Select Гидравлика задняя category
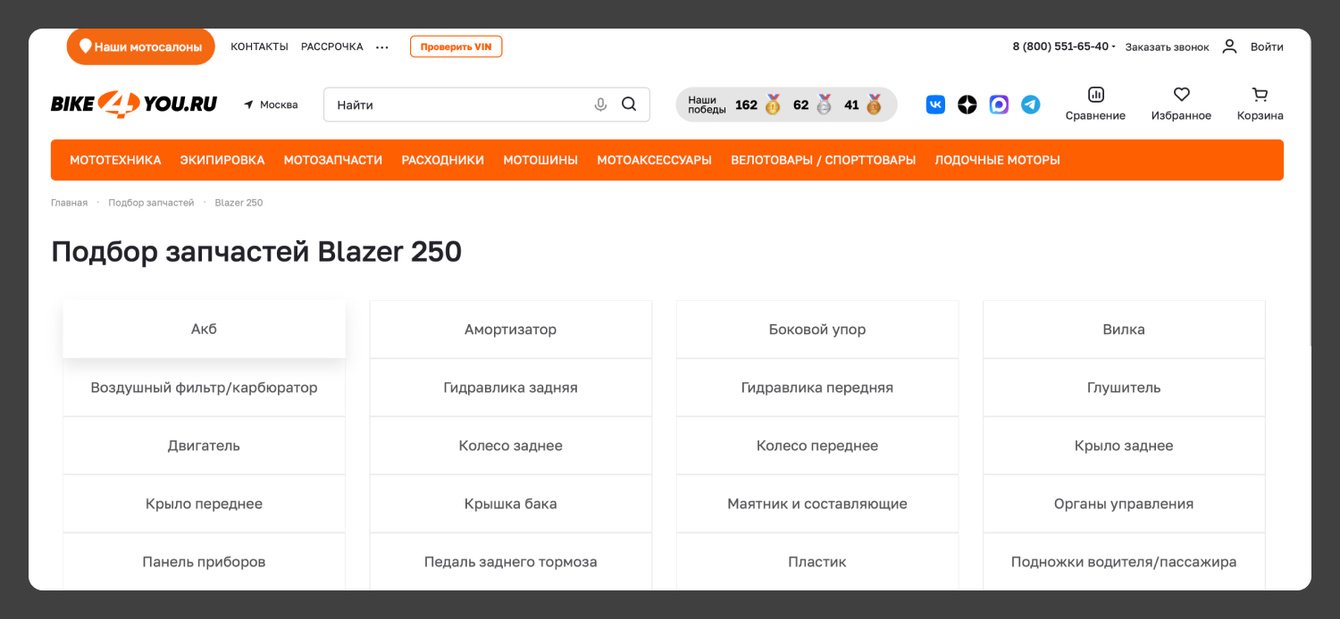The height and width of the screenshot is (619, 1340). [510, 387]
